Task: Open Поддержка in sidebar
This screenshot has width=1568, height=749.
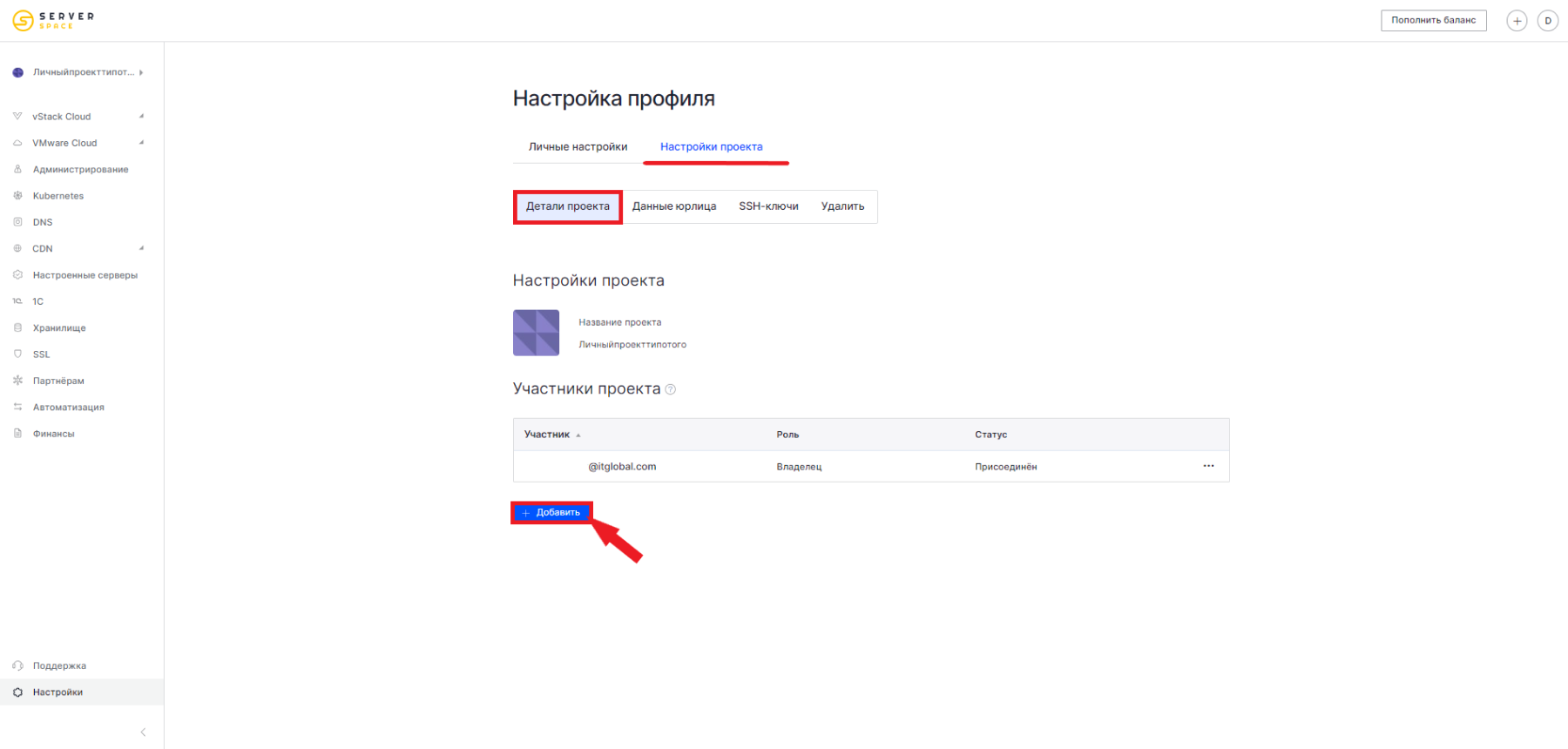Action: click(x=59, y=665)
